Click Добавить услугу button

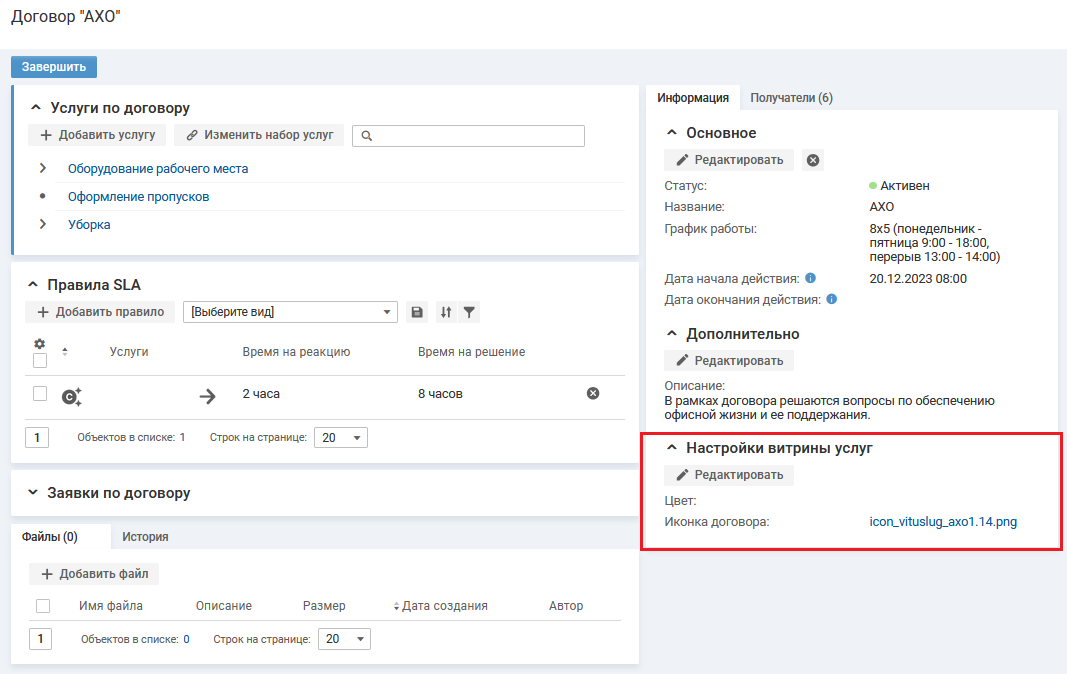click(98, 135)
